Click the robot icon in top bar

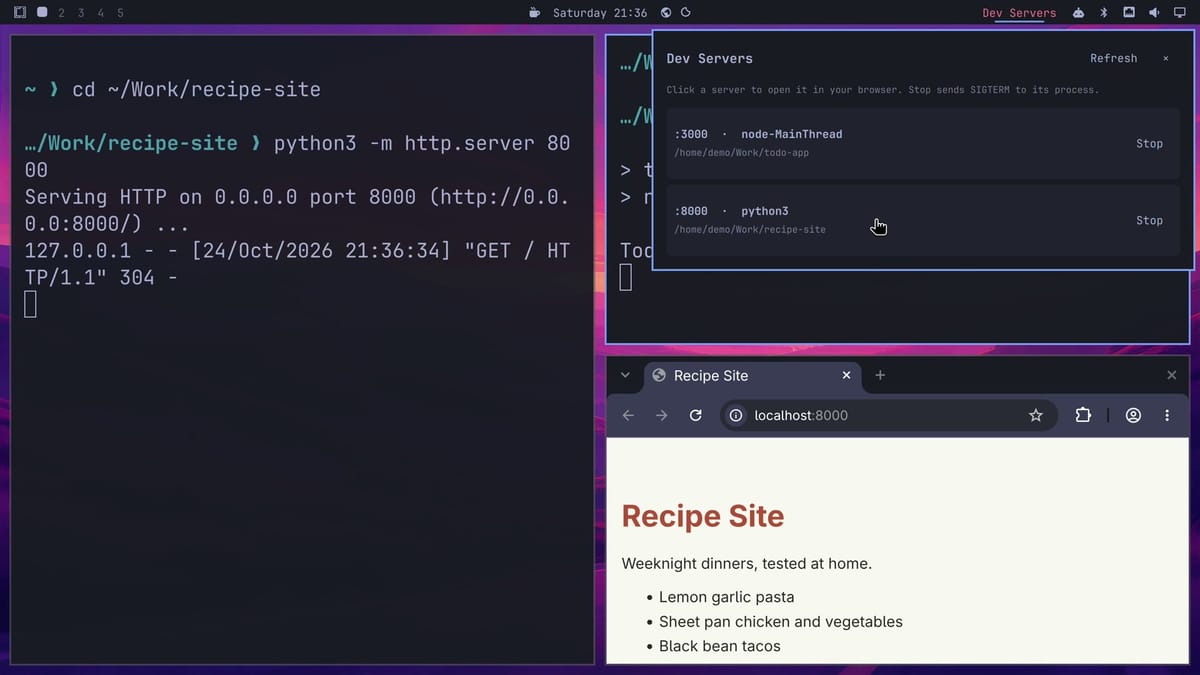1079,13
